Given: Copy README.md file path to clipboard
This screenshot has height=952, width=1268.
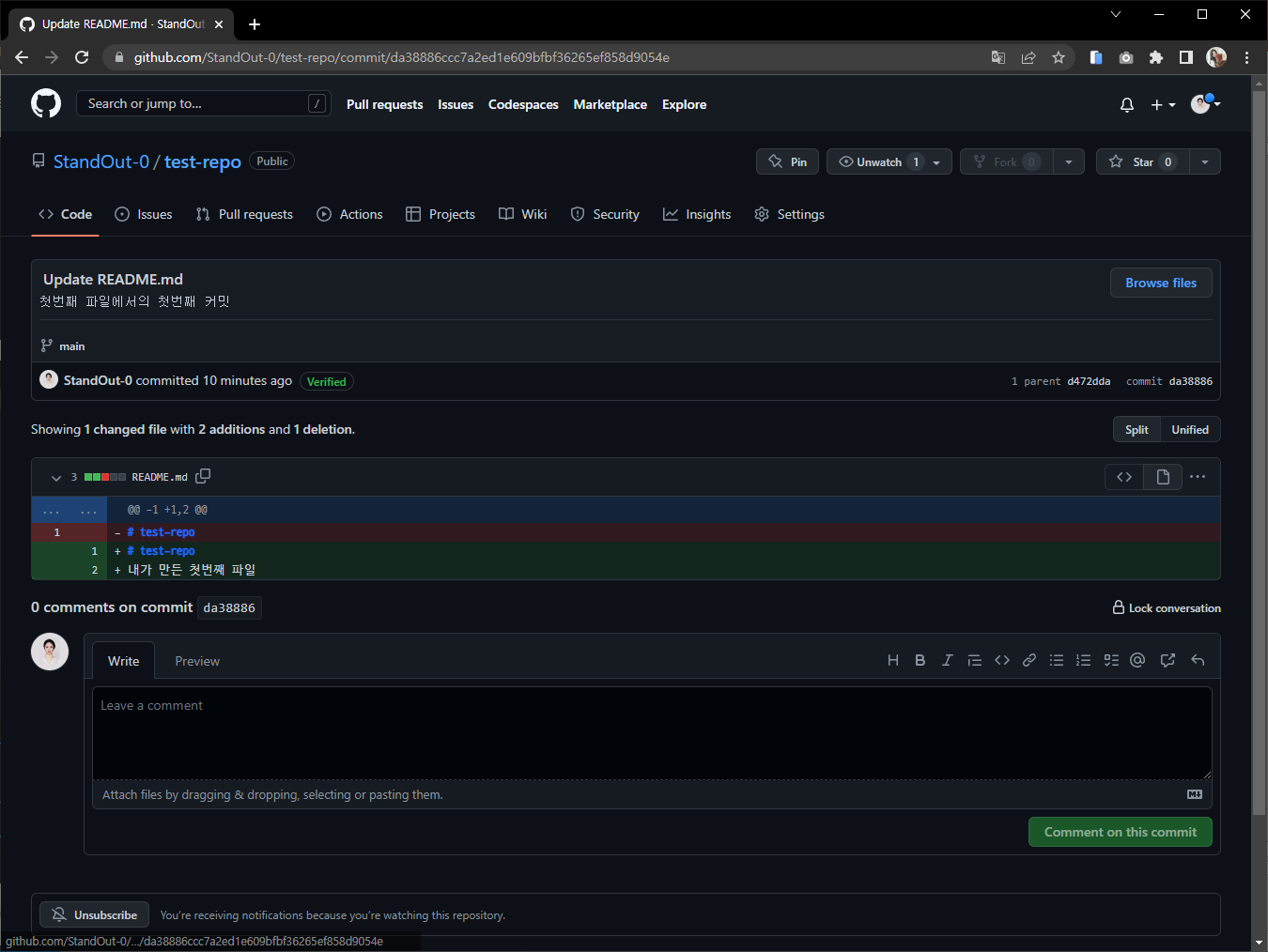Looking at the screenshot, I should tap(203, 476).
